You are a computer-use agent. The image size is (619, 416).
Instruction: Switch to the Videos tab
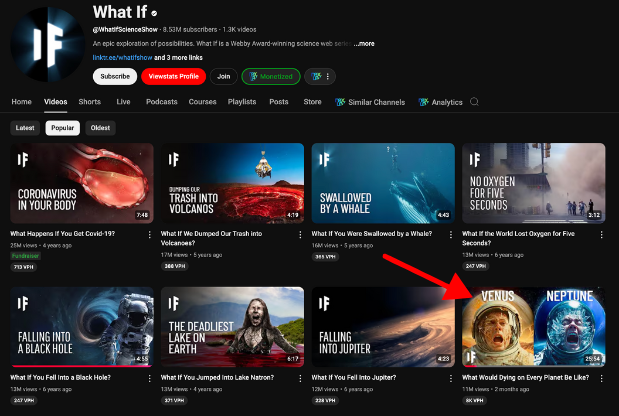point(56,102)
